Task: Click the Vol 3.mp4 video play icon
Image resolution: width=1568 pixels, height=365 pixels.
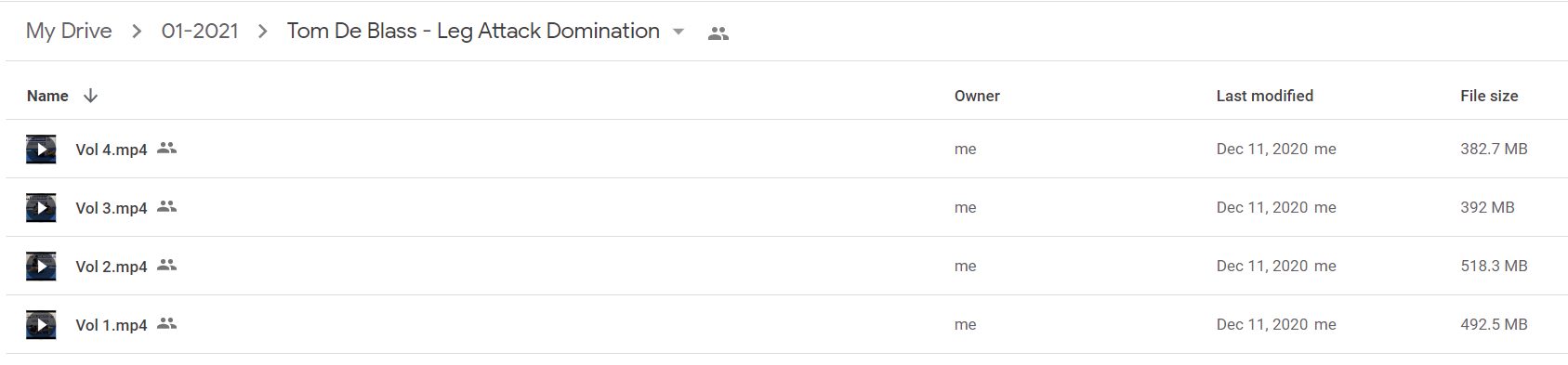Action: (x=41, y=207)
